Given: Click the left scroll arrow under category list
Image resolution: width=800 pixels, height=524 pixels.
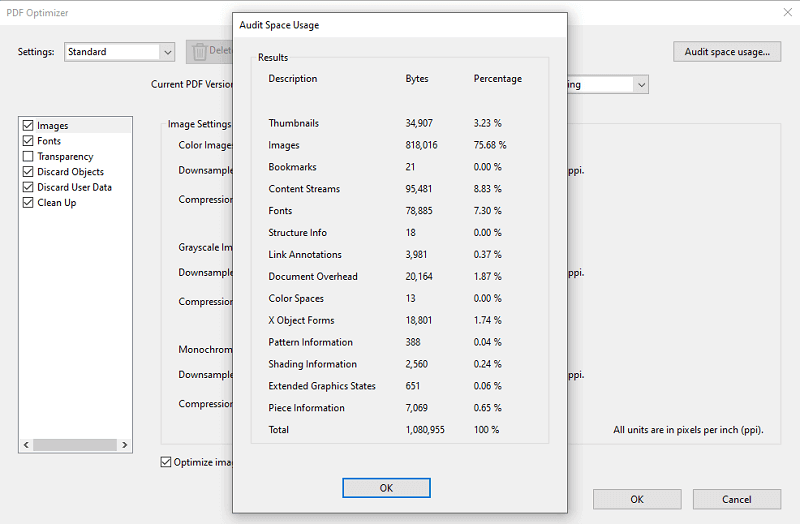Looking at the screenshot, I should (26, 445).
